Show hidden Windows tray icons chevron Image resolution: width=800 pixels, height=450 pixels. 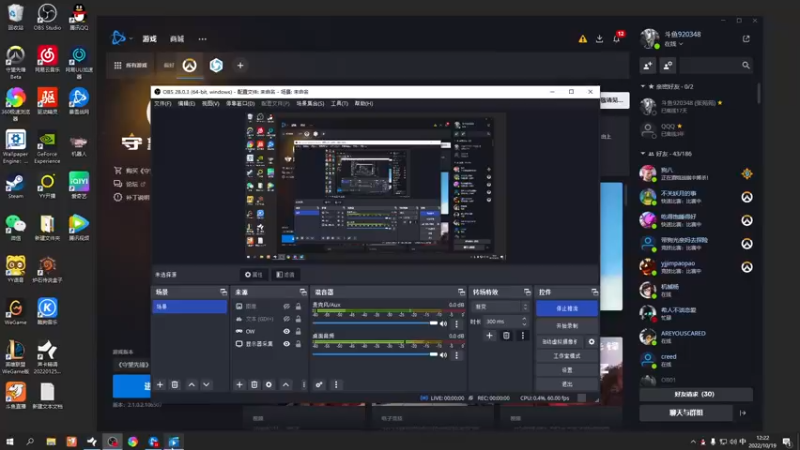(693, 442)
